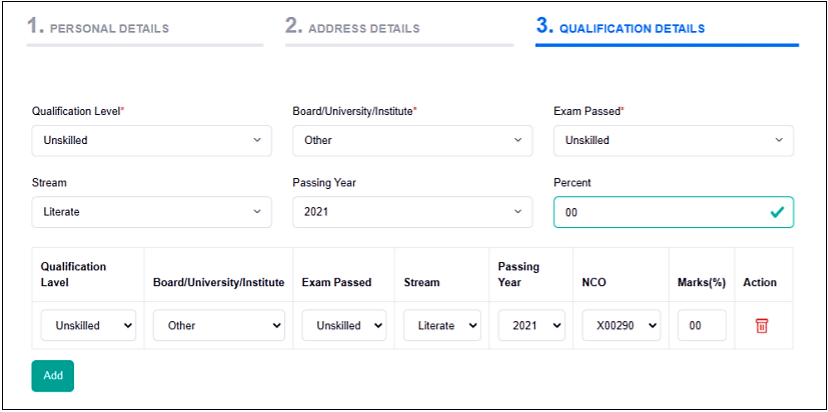Click the Percent input field
Viewport: 828px width, 412px height.
tap(660, 212)
